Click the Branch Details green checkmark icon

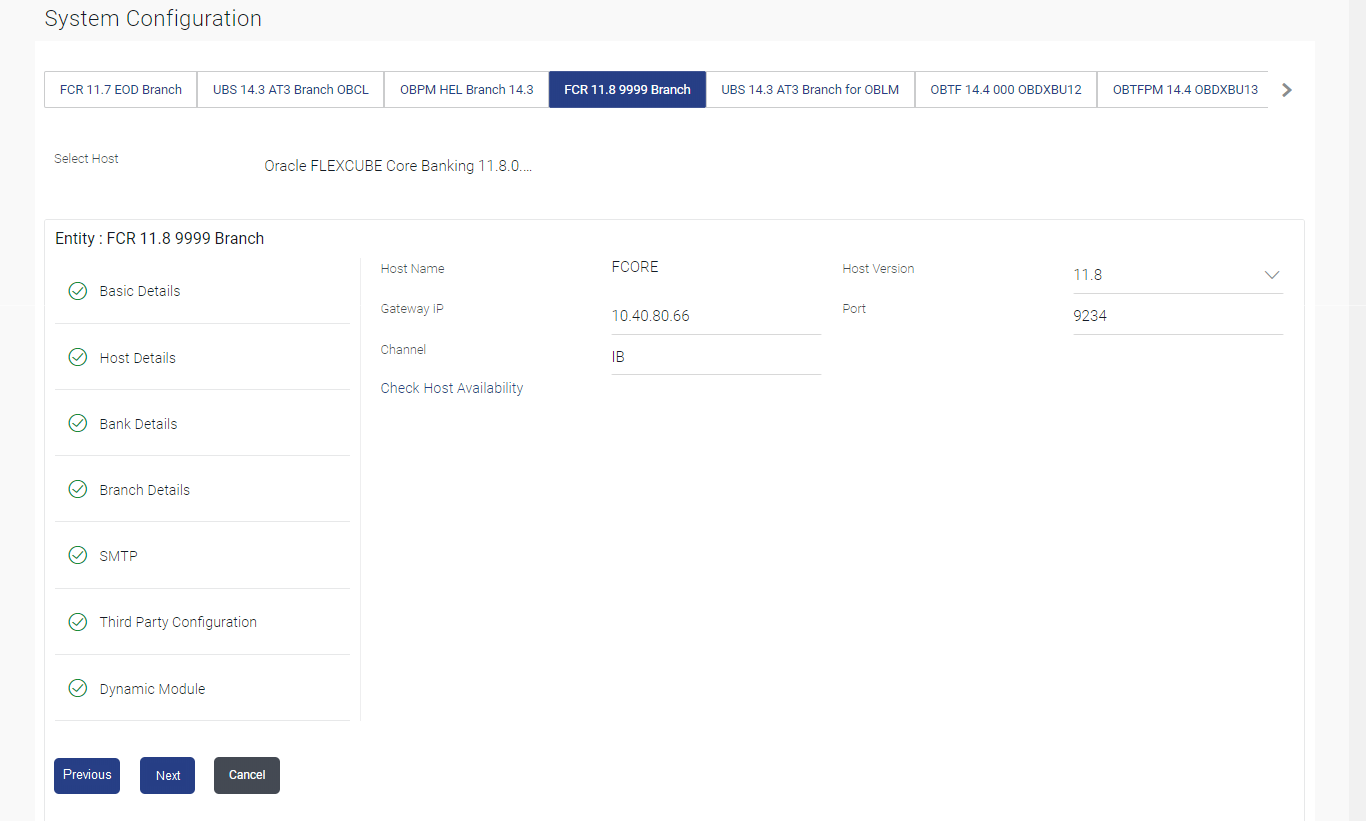click(x=77, y=489)
